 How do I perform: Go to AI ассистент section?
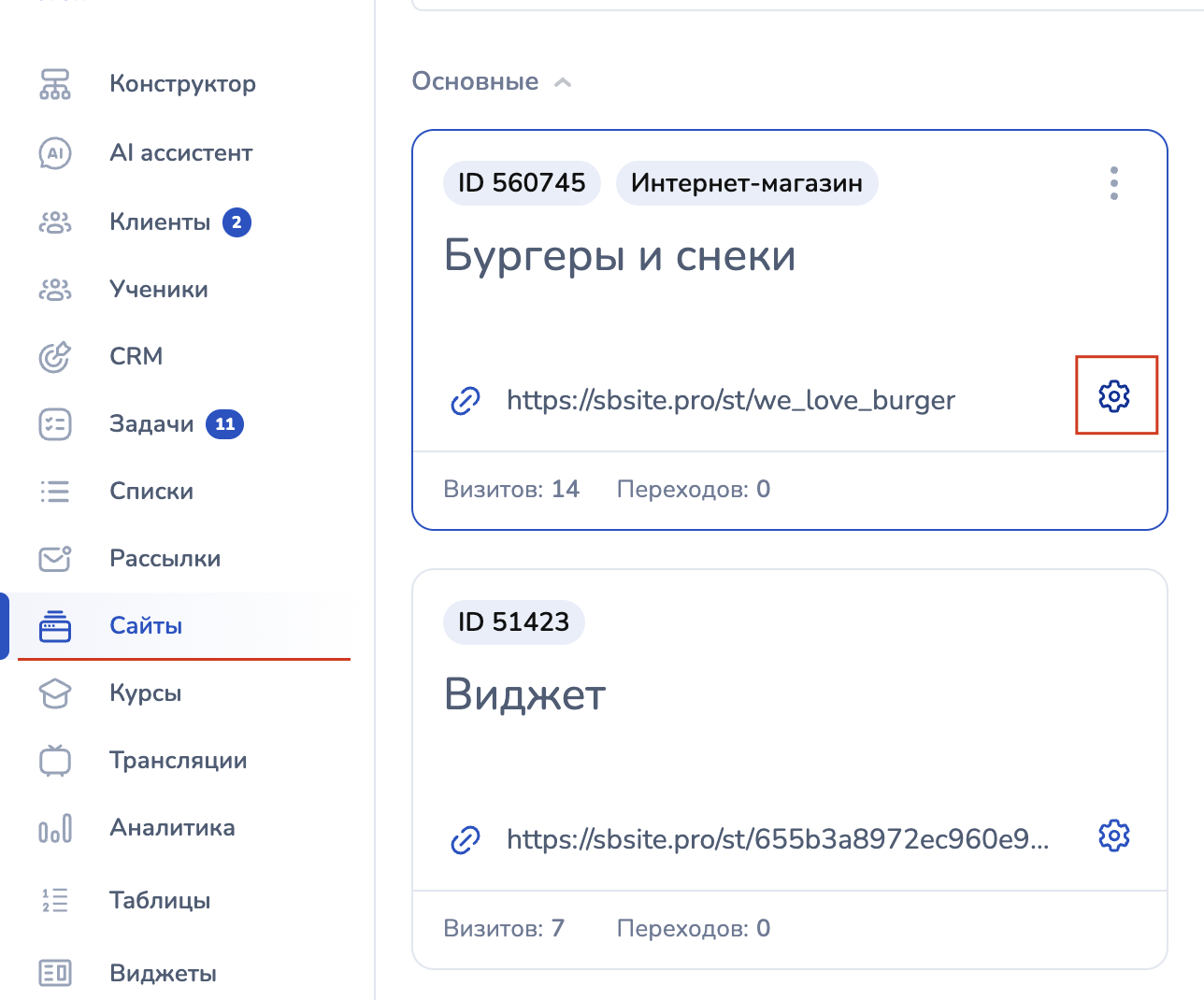[x=180, y=153]
